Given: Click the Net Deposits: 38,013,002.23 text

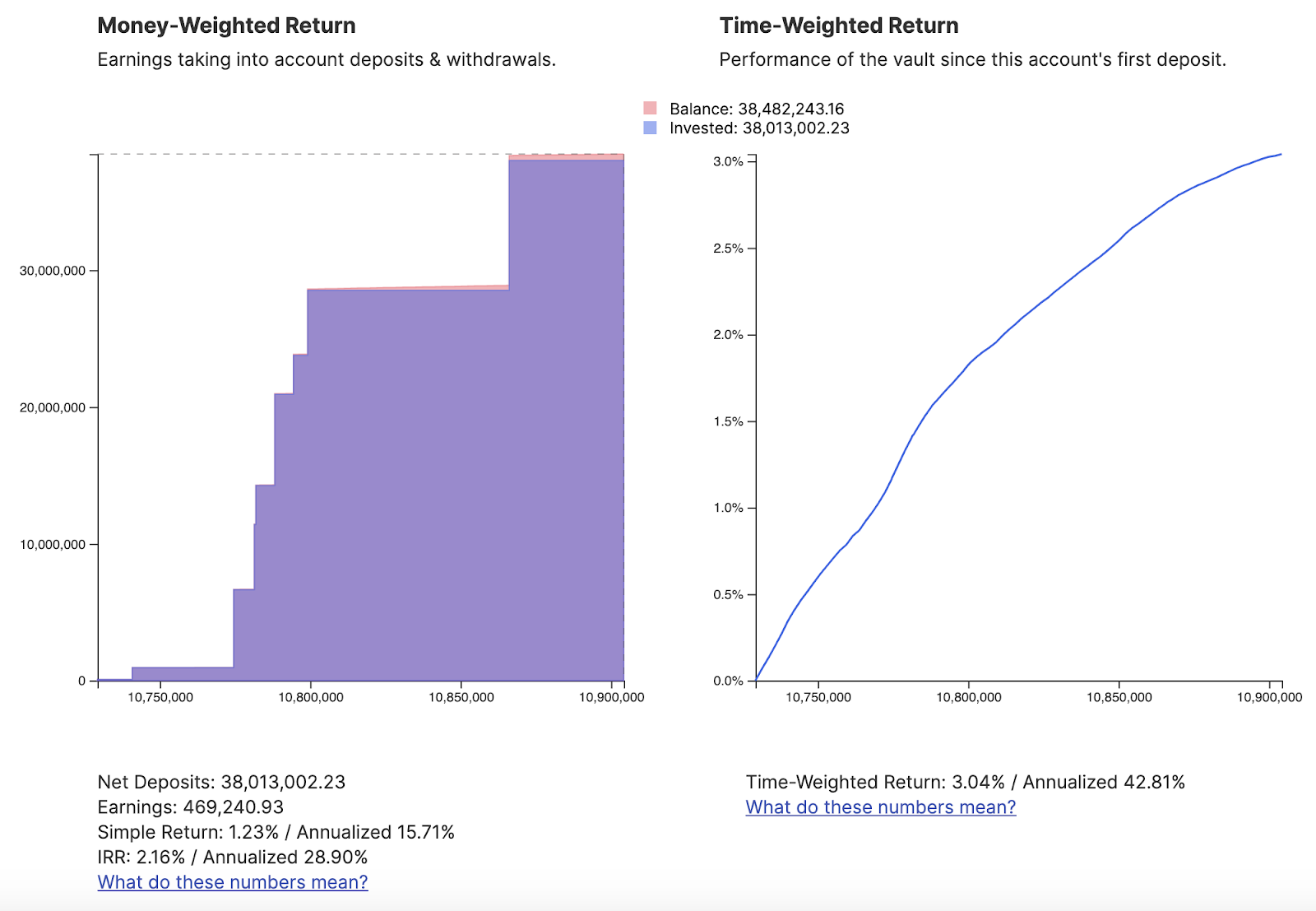Looking at the screenshot, I should [221, 782].
